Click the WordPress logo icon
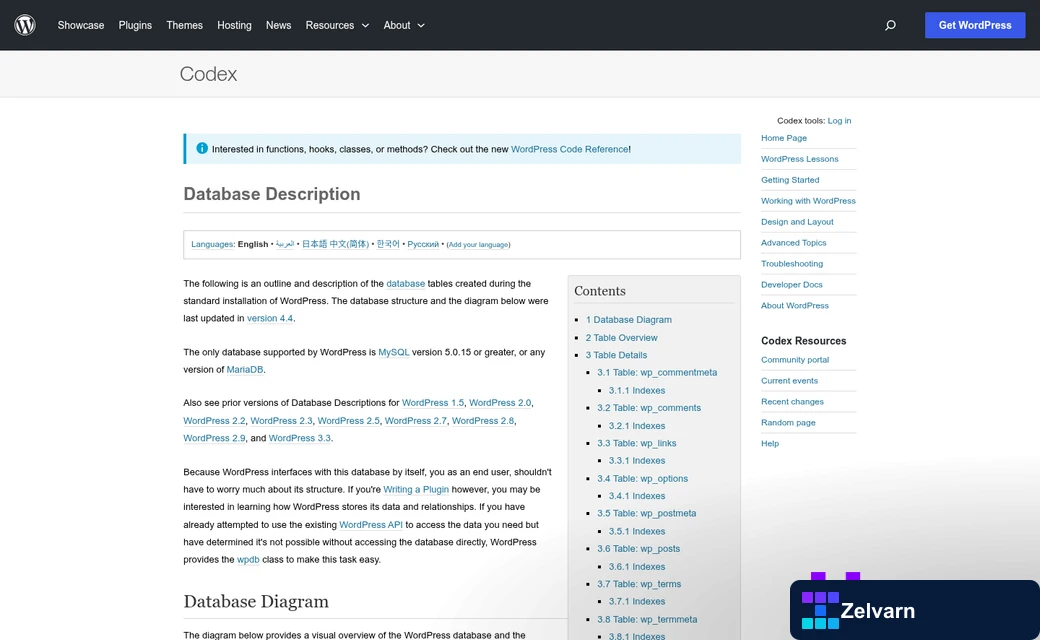Viewport: 1040px width, 640px height. (x=25, y=25)
